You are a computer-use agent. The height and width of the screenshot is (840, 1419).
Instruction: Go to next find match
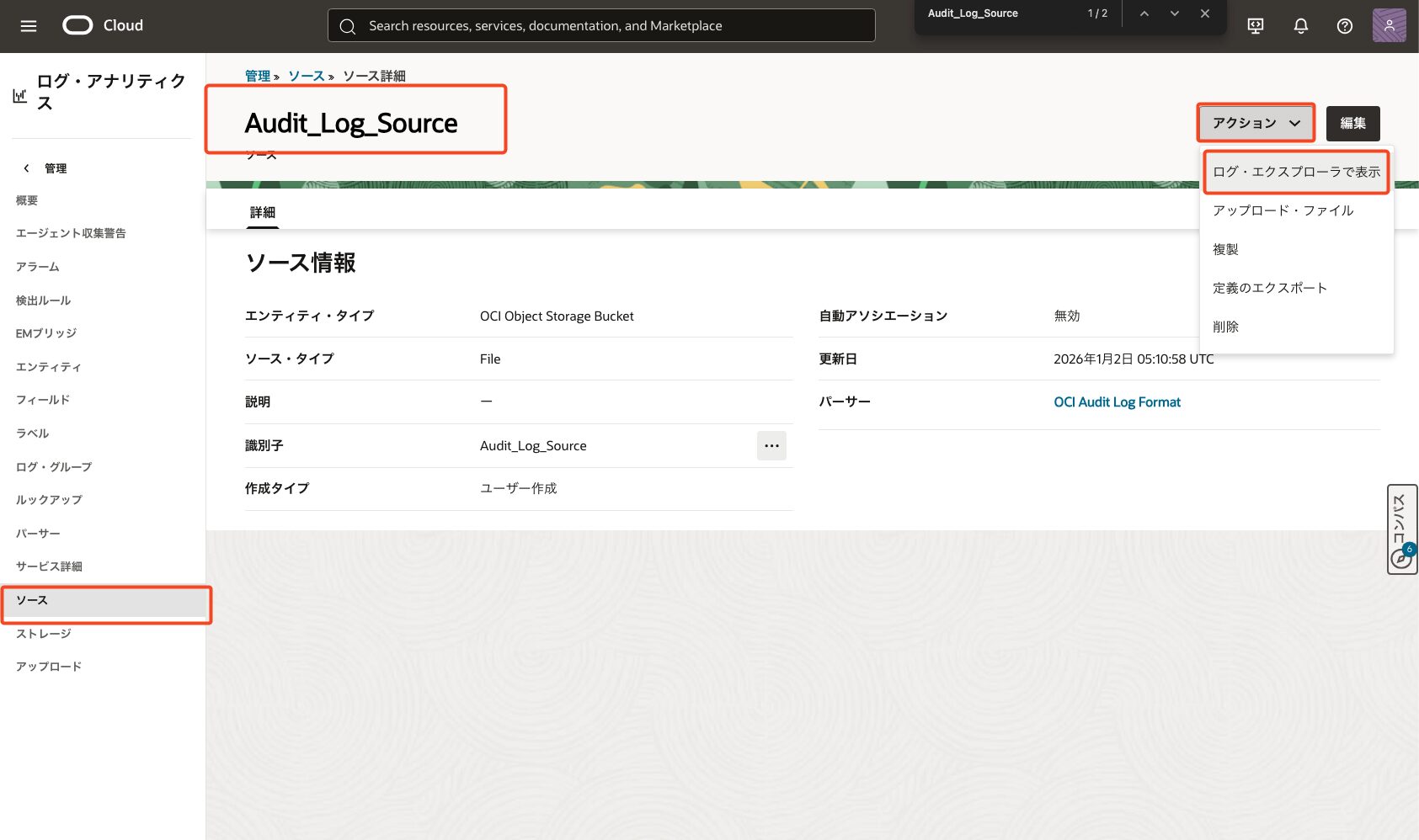point(1175,13)
